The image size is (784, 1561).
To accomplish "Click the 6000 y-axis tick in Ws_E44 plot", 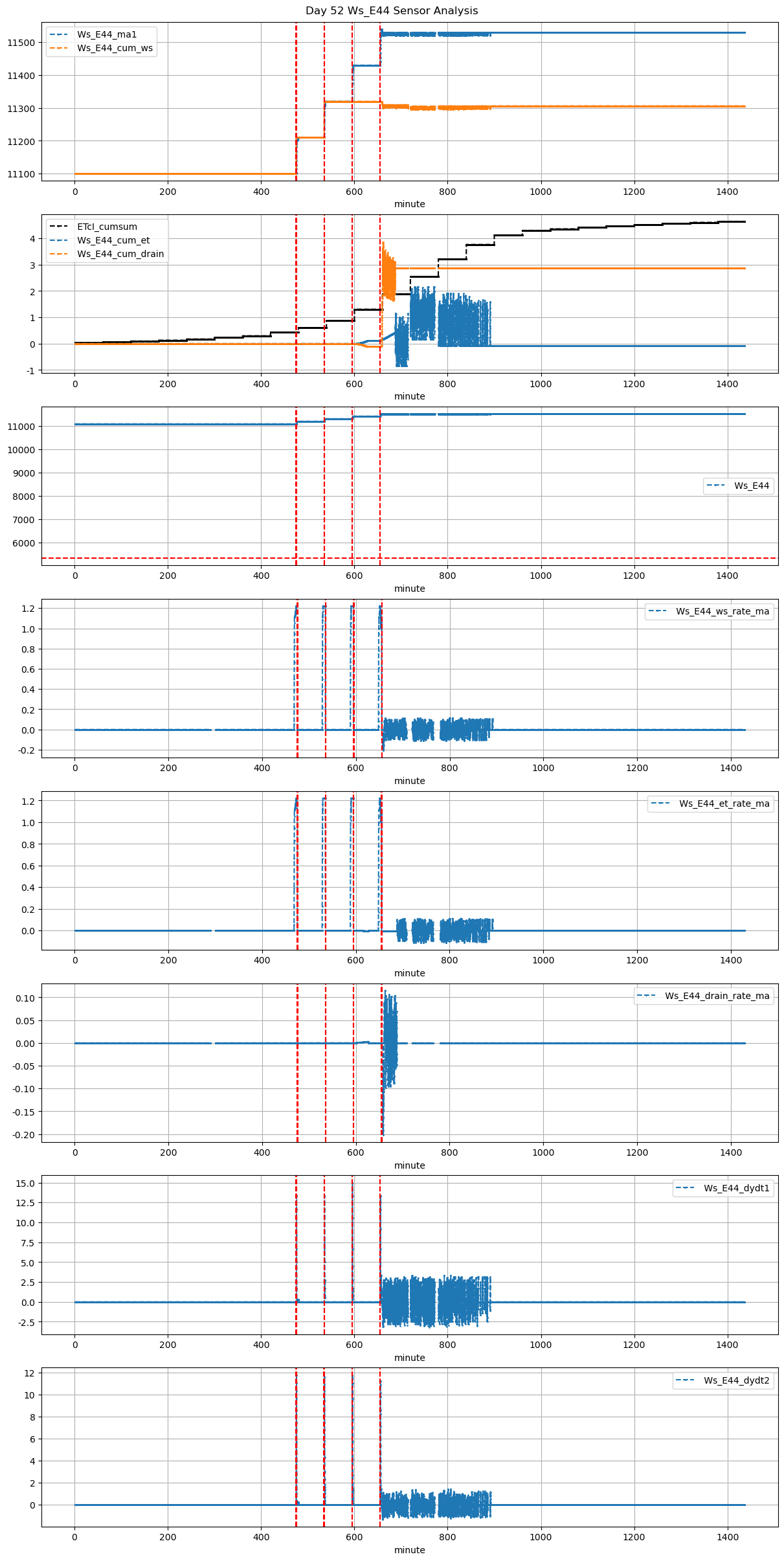I will [24, 543].
